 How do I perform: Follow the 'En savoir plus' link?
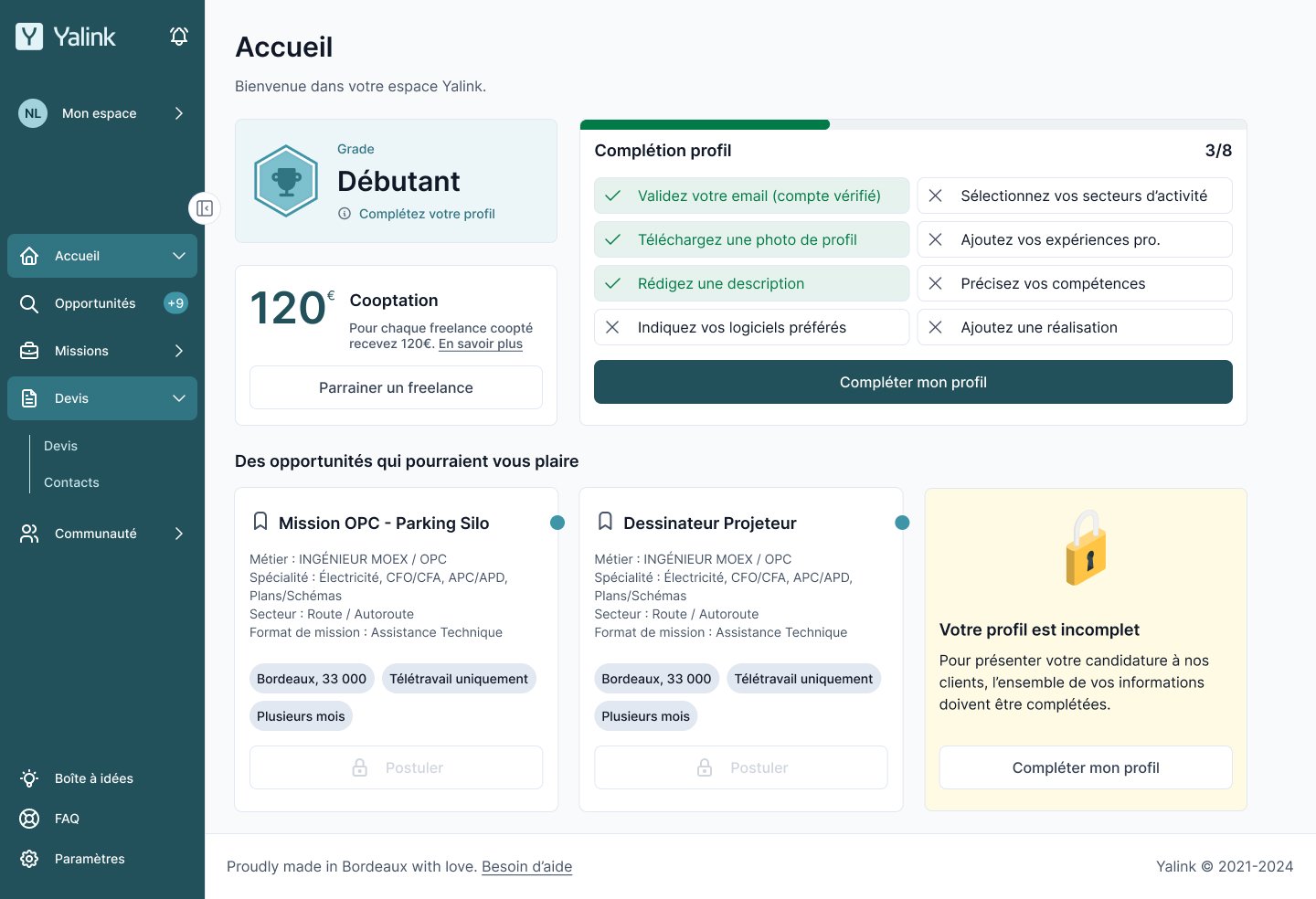coord(481,344)
